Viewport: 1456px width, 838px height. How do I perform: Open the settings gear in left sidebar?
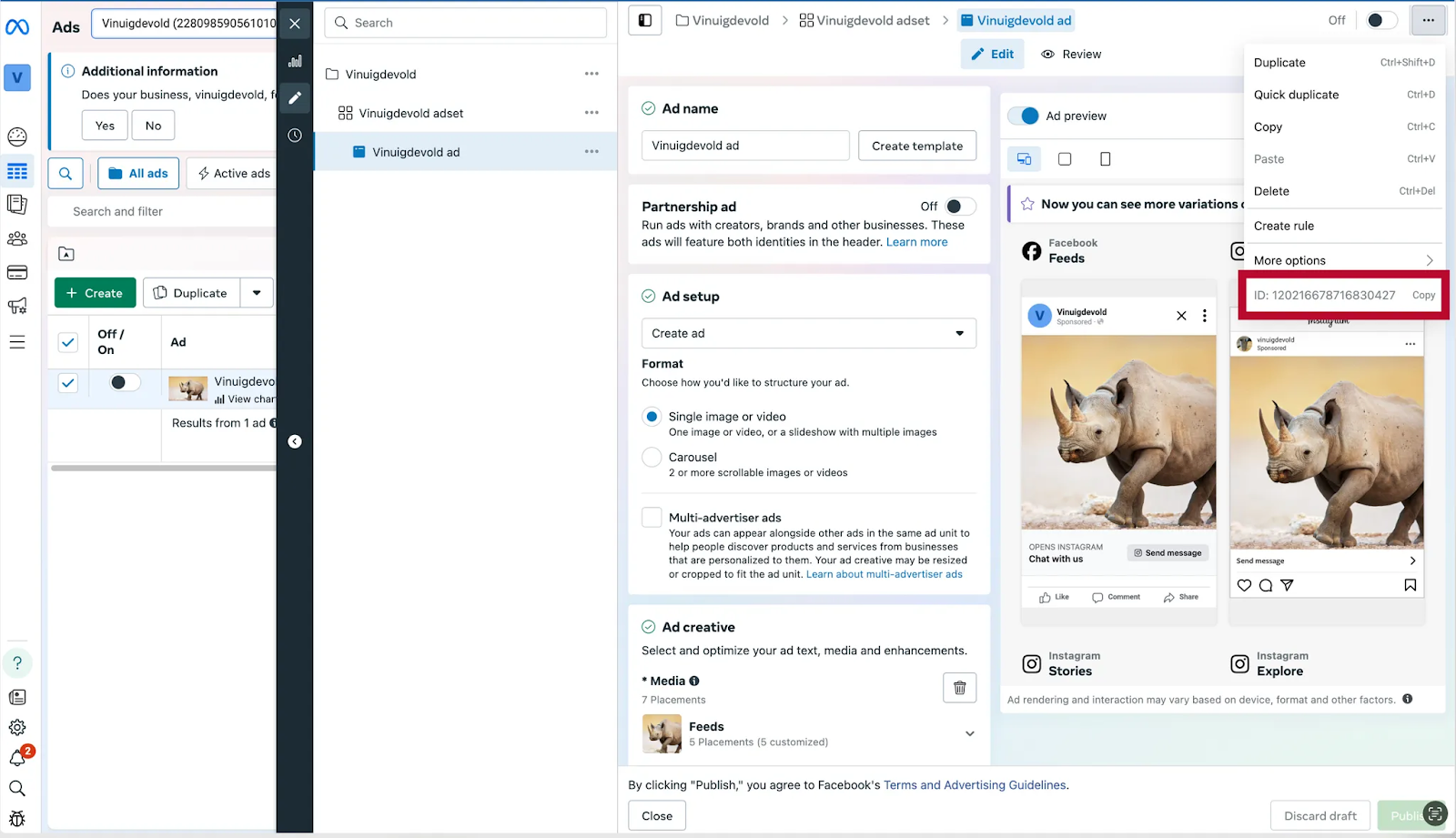point(17,727)
